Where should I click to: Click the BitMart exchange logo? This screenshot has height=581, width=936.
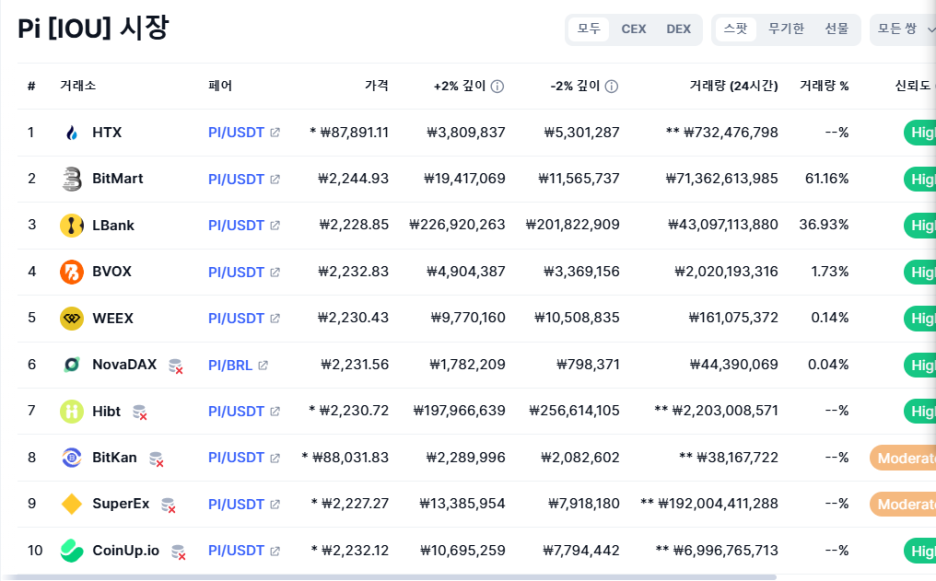click(x=72, y=179)
